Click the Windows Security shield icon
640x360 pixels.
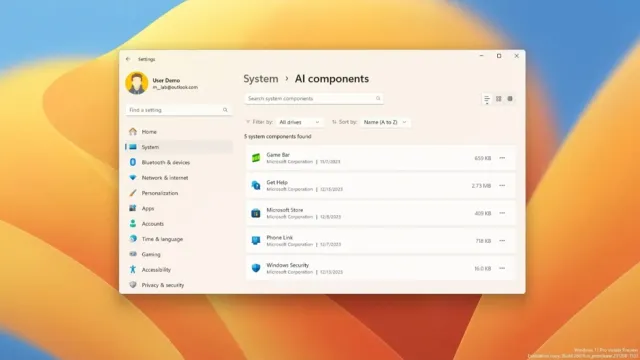[256, 268]
